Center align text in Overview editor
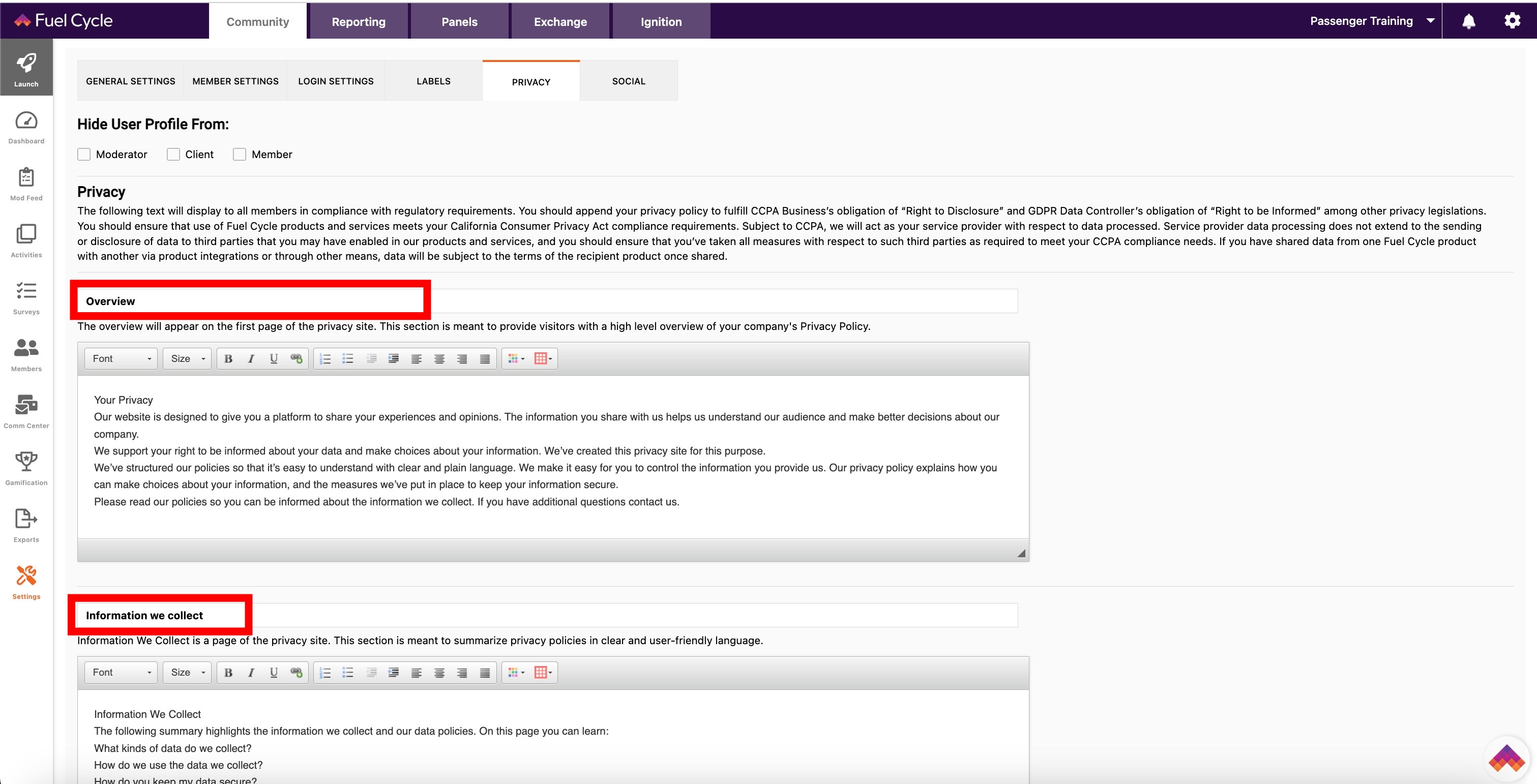Screen dimensions: 1537x784 click(439, 358)
